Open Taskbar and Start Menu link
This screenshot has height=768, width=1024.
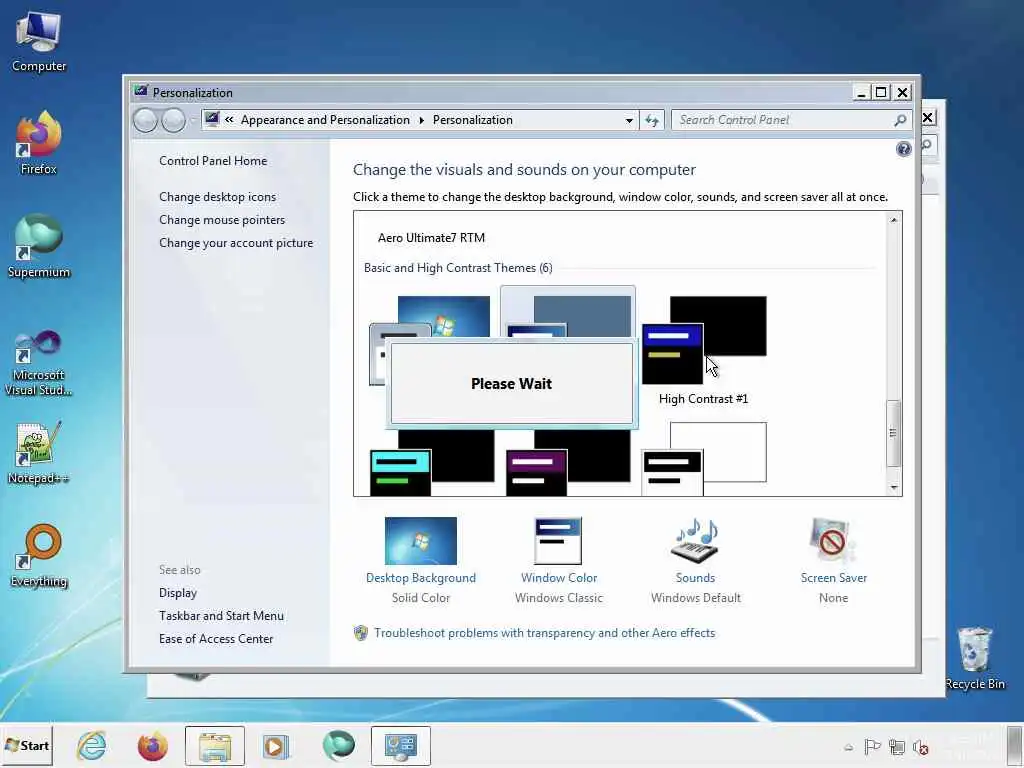point(221,616)
